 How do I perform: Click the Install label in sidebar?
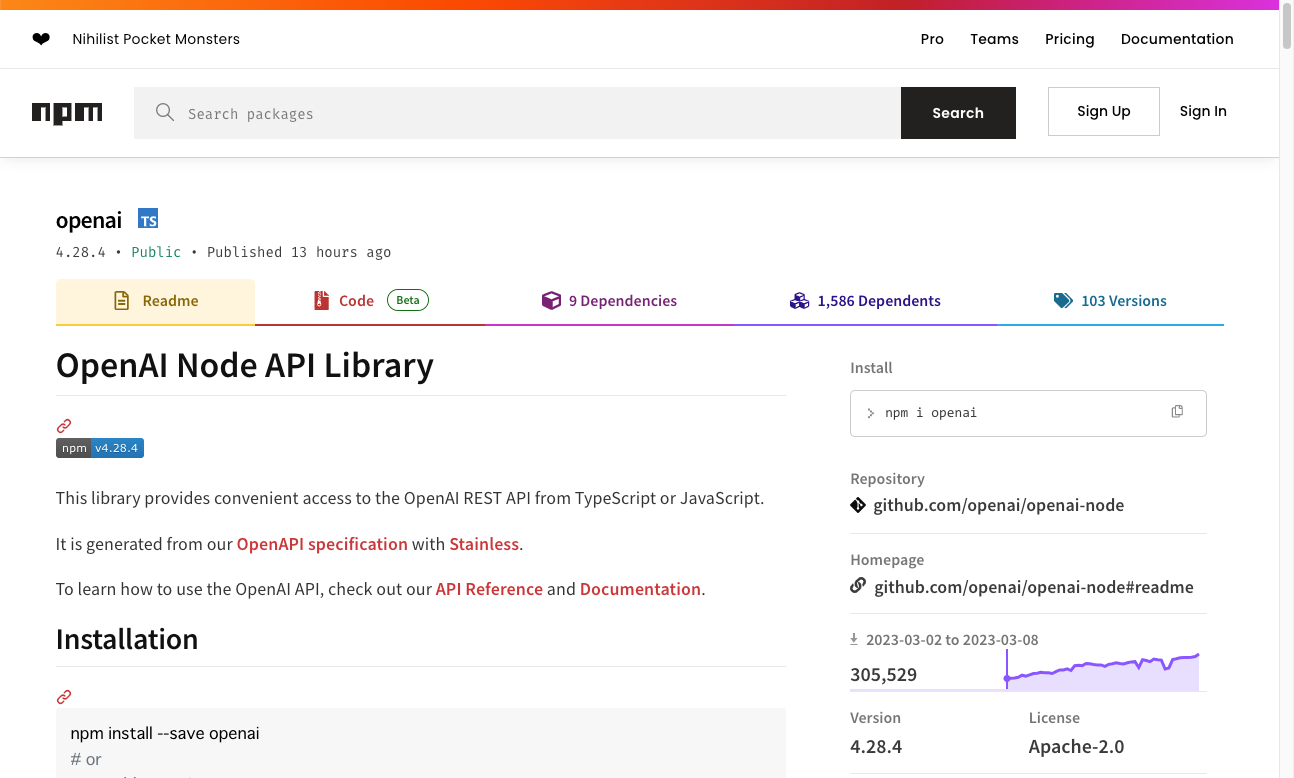point(871,368)
